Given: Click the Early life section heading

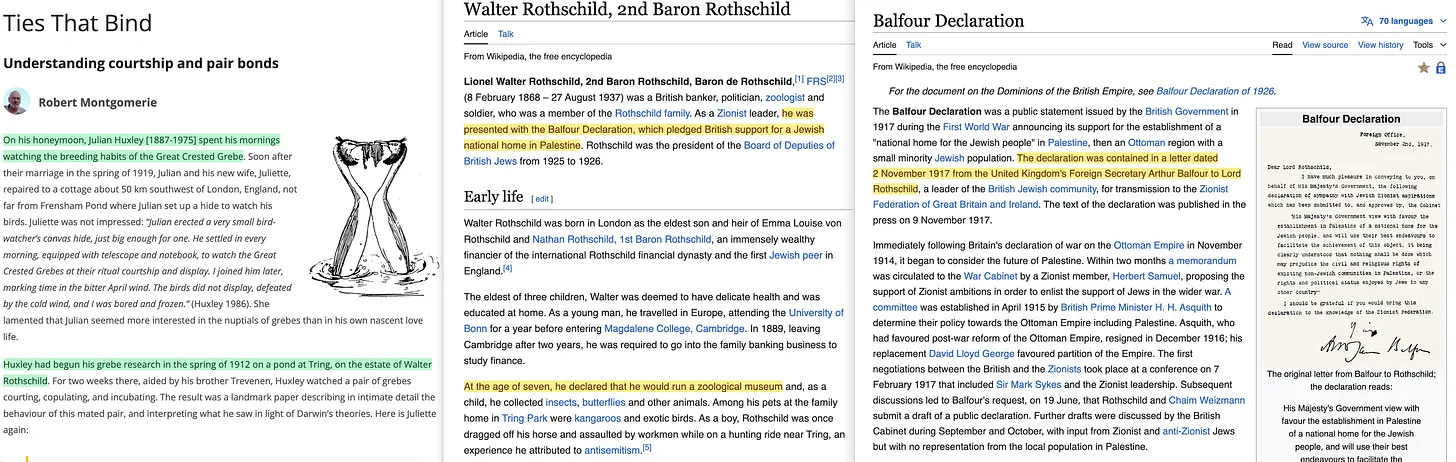Looking at the screenshot, I should click(x=494, y=197).
